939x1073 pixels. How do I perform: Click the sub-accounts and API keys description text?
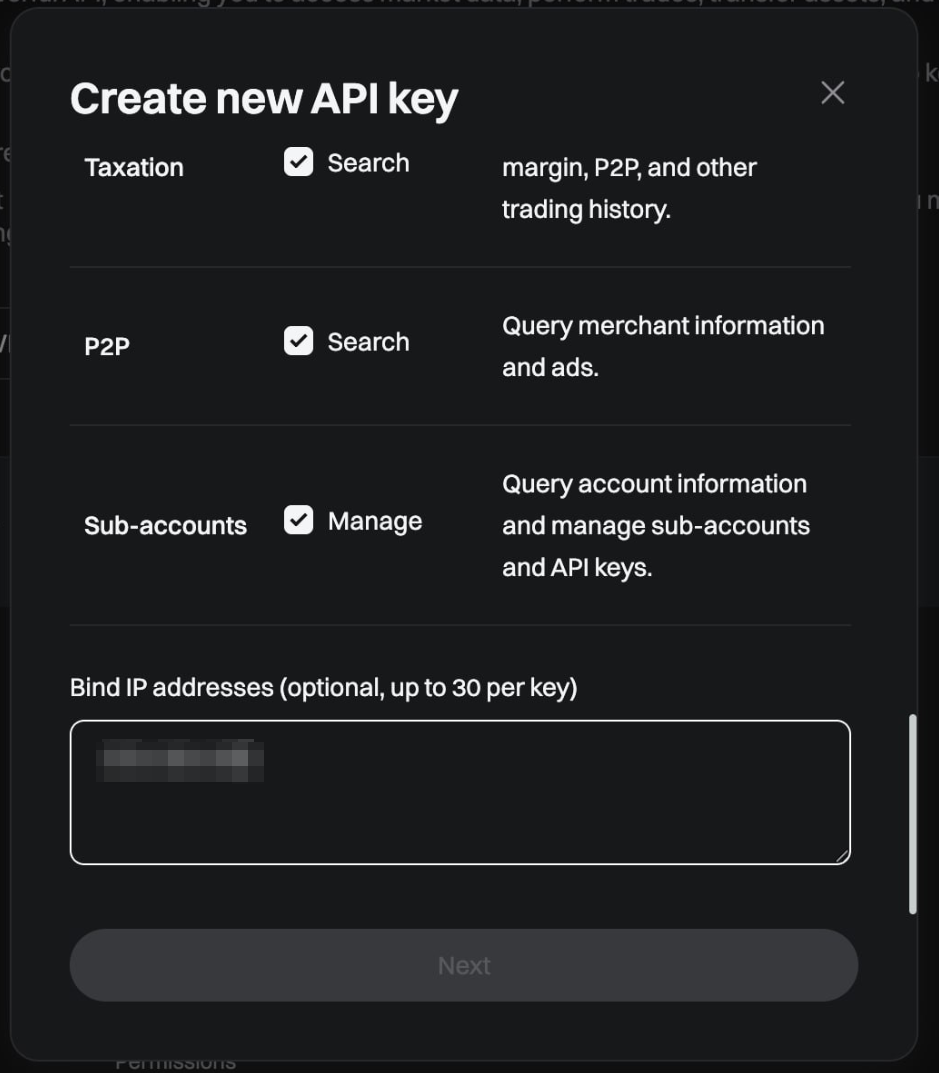click(656, 526)
